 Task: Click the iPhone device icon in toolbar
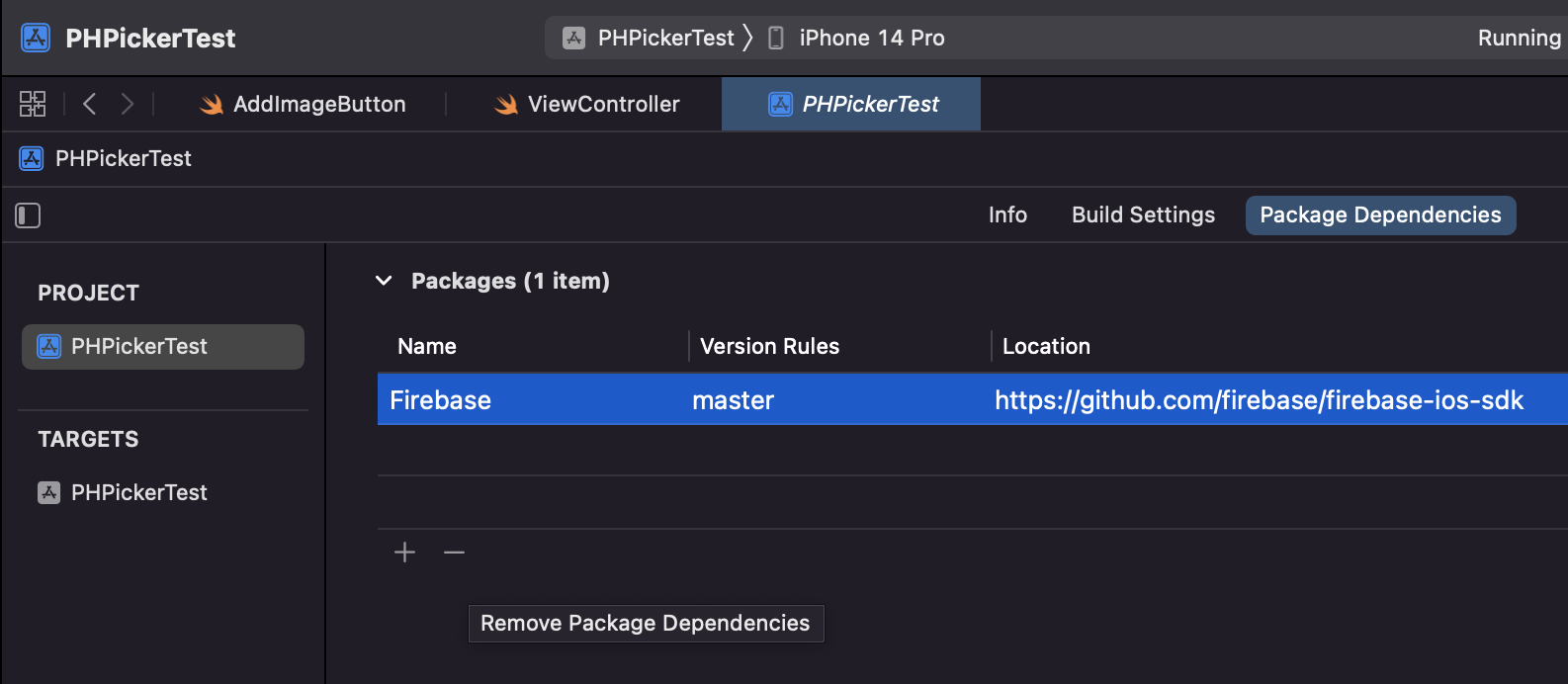(776, 38)
